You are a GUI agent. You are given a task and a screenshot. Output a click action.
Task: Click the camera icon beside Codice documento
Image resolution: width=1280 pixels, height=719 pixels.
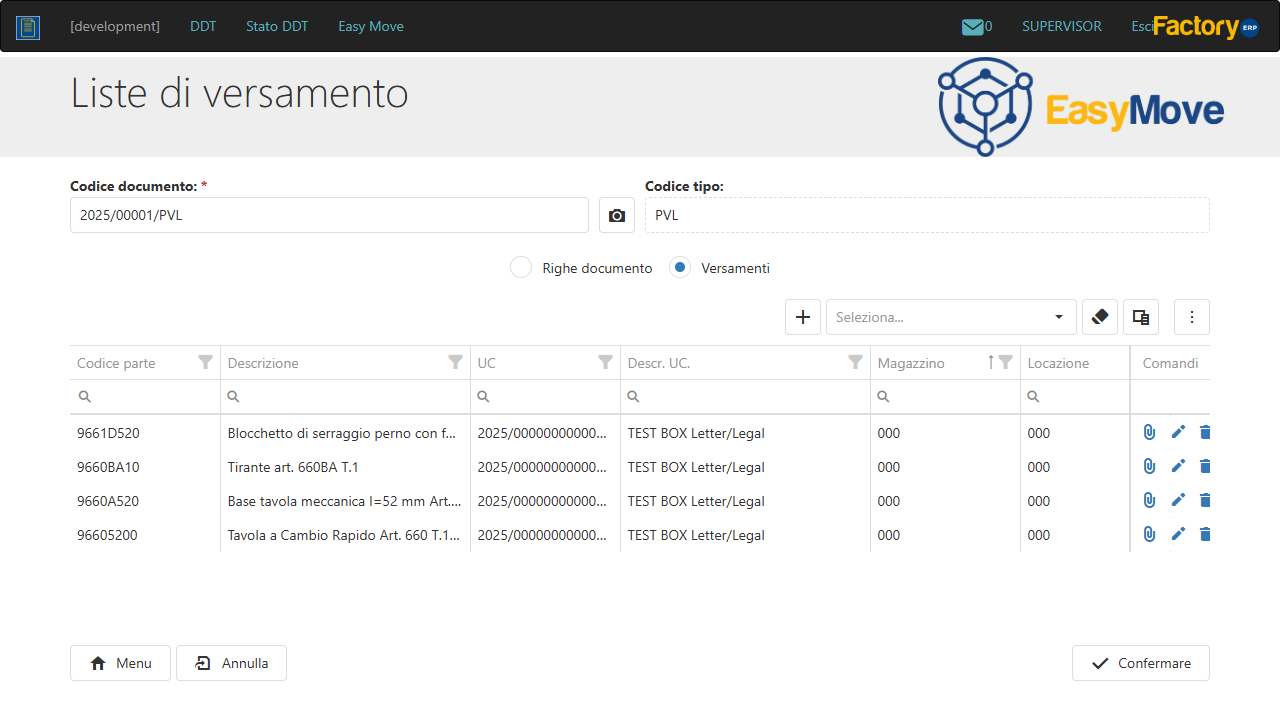[x=617, y=215]
